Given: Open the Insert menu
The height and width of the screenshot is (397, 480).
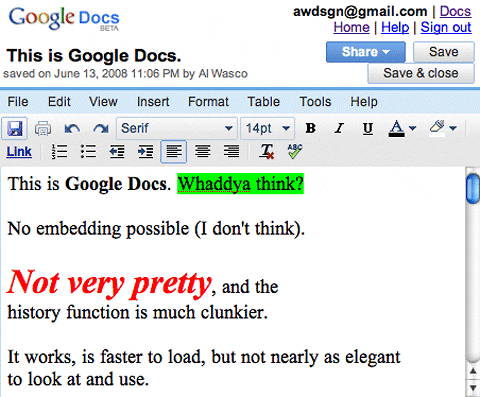Looking at the screenshot, I should tap(153, 102).
